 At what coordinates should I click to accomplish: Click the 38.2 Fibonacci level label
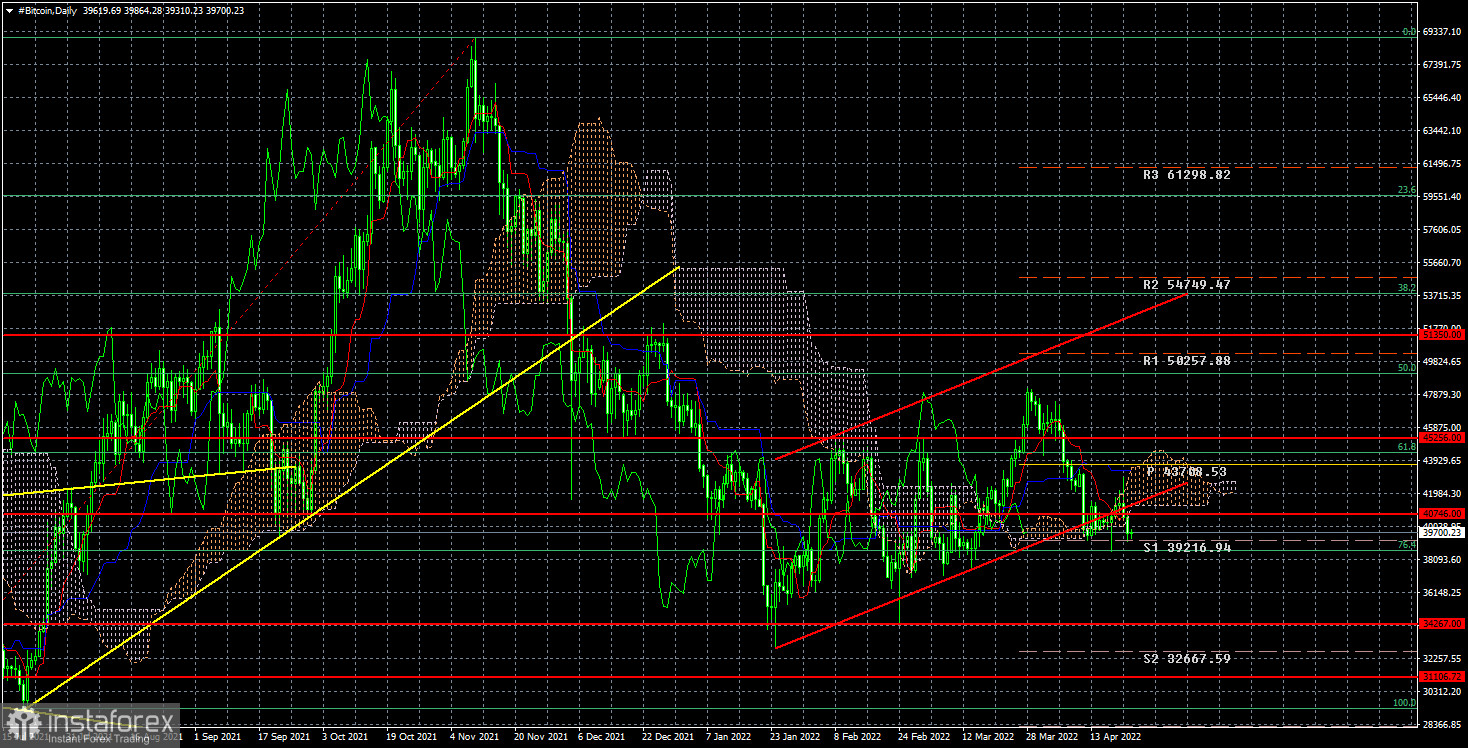click(x=1406, y=288)
